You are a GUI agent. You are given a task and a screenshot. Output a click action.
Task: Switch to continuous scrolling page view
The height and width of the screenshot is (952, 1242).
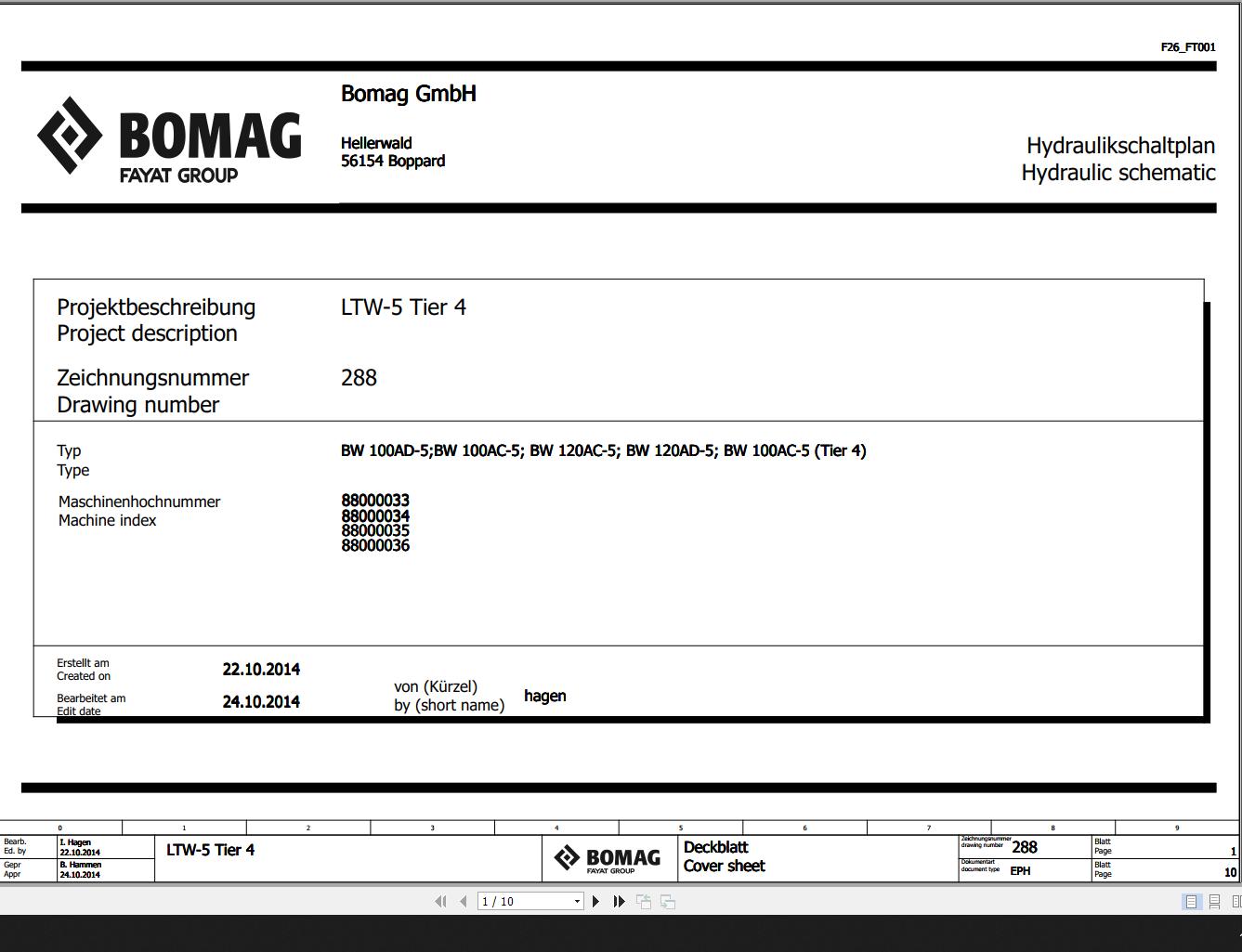(1215, 902)
